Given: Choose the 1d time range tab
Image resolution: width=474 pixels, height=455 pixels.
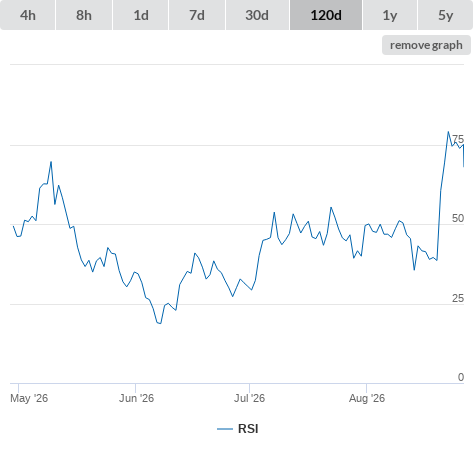Looking at the screenshot, I should (x=141, y=15).
